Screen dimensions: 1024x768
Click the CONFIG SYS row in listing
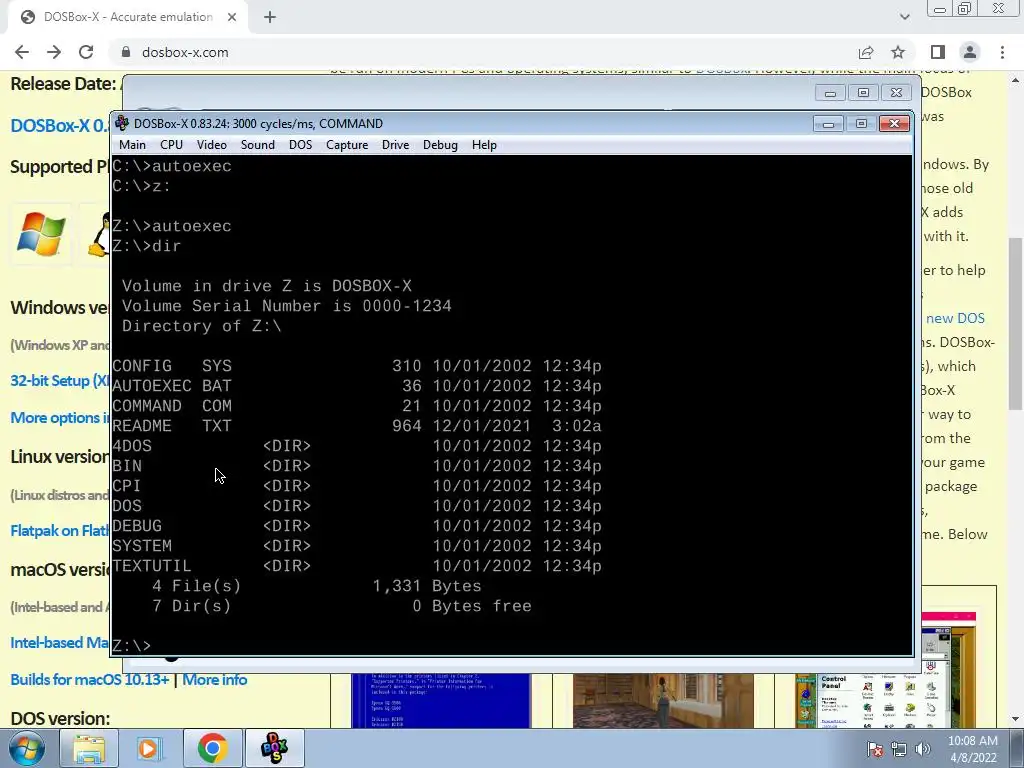[x=357, y=366]
